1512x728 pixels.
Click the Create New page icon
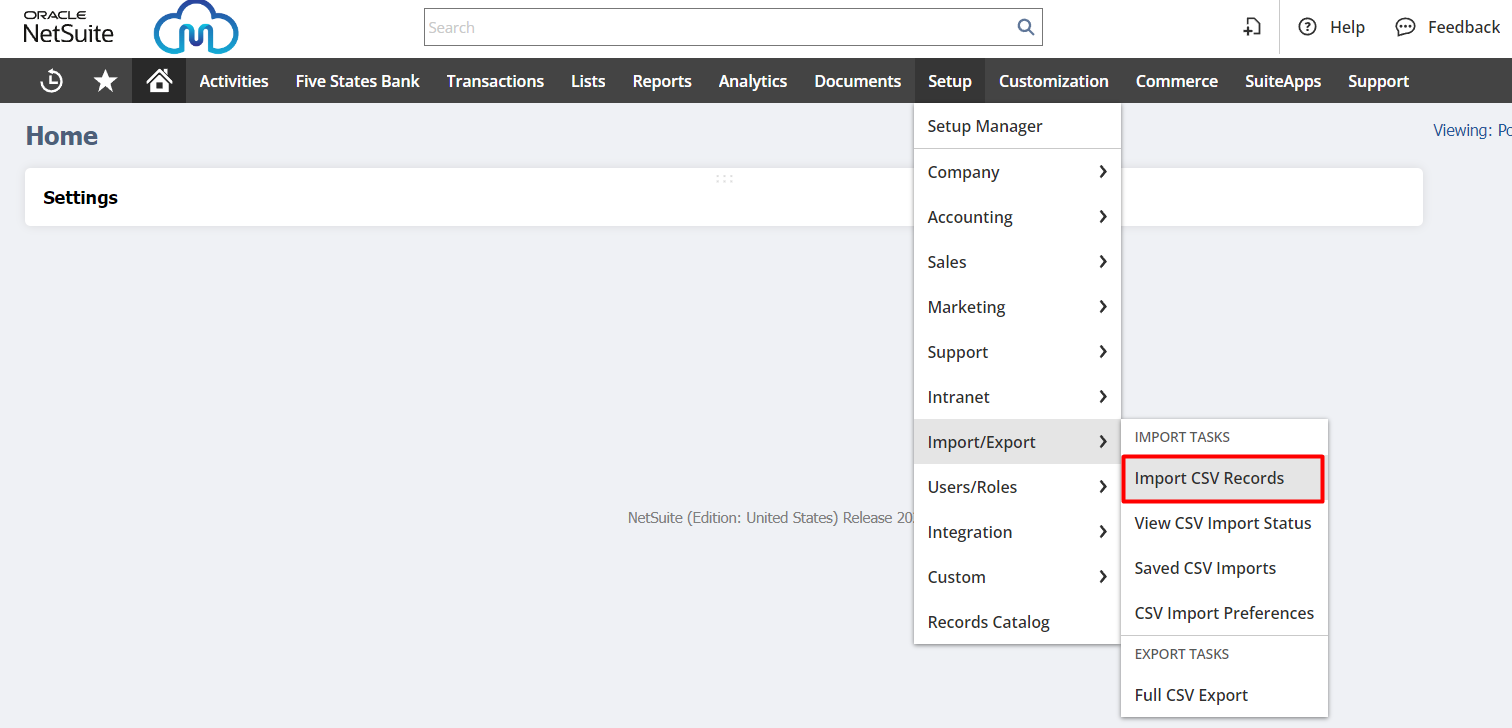click(x=1252, y=27)
